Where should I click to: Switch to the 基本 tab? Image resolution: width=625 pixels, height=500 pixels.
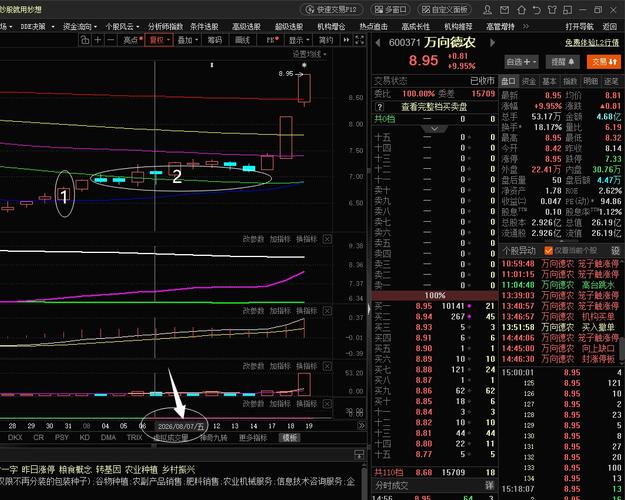pyautogui.click(x=549, y=81)
